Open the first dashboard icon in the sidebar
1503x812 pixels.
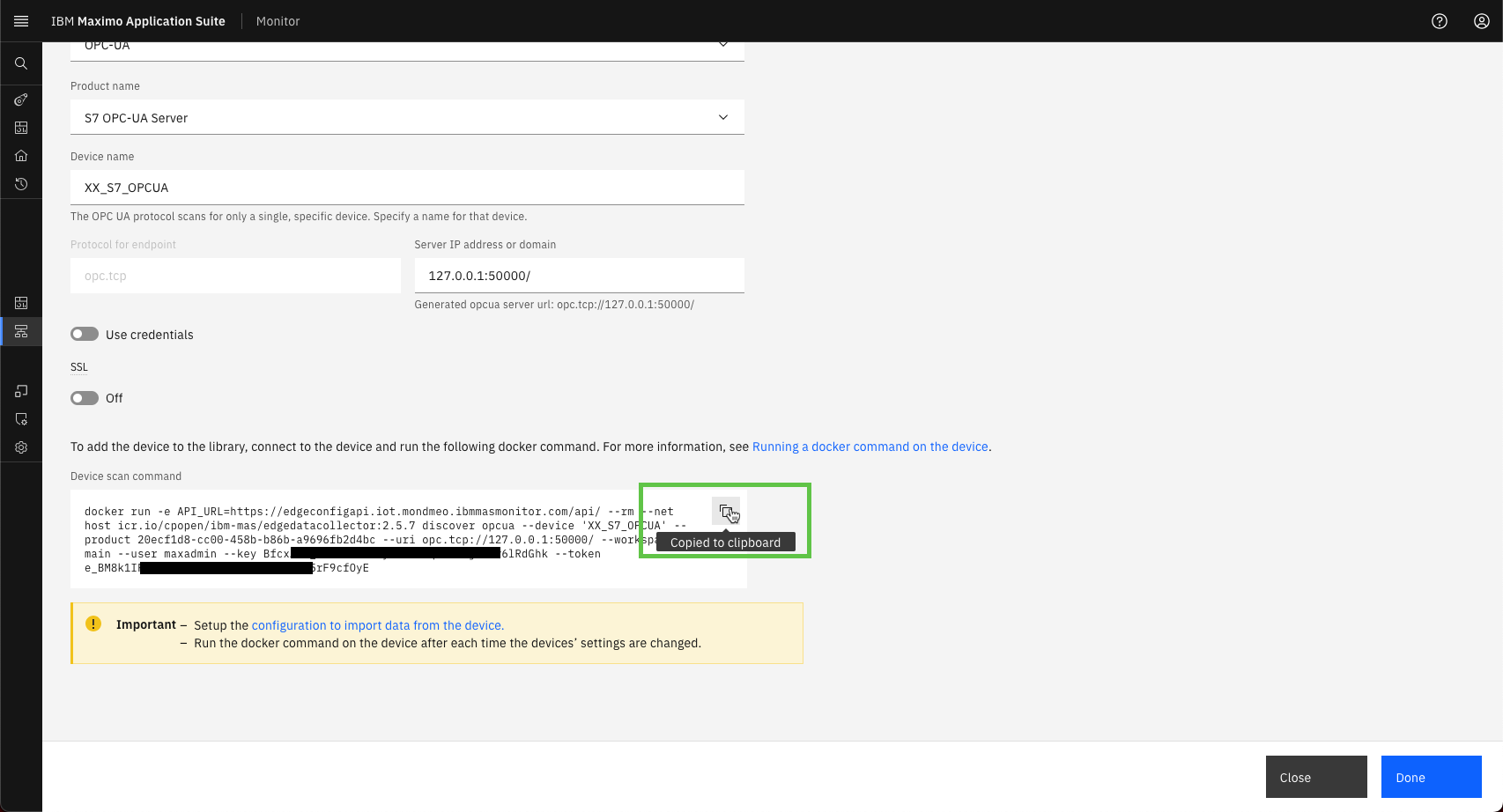[21, 128]
